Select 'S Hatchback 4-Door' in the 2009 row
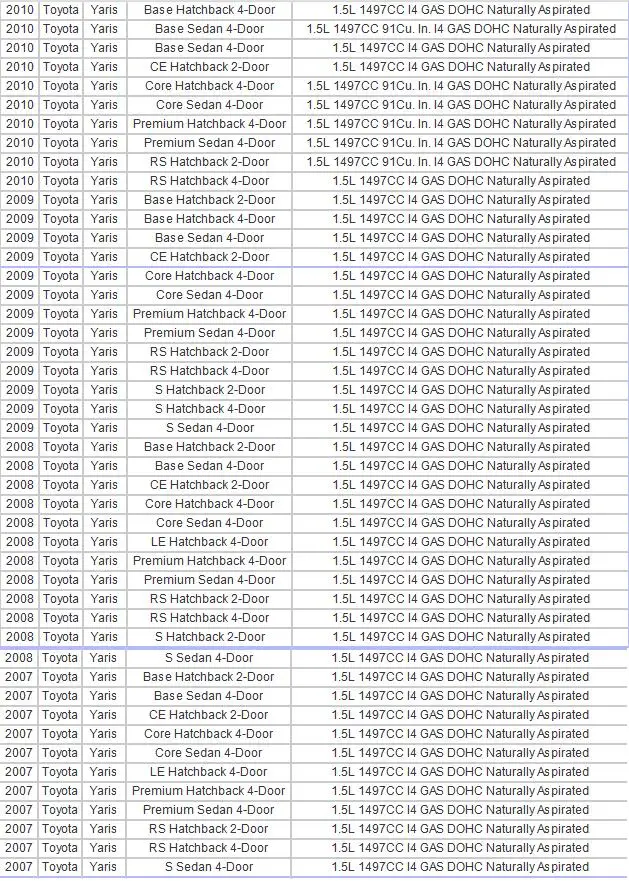Viewport: 629px width, 881px height. coord(210,409)
